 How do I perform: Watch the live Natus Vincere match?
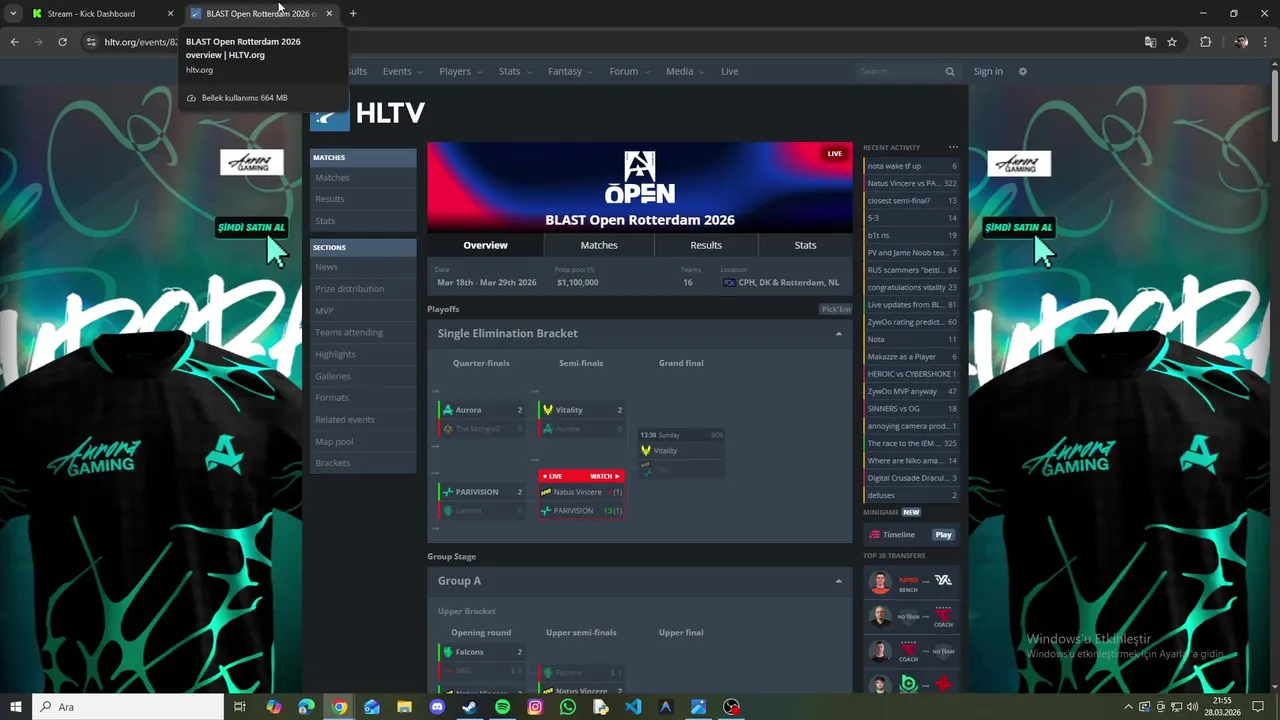tap(606, 476)
